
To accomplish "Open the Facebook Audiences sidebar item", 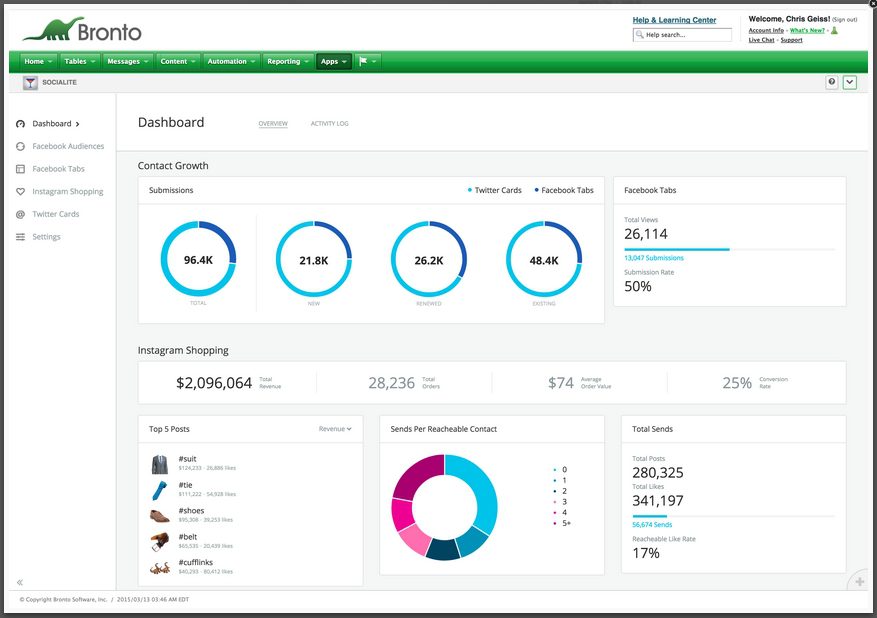I will [x=67, y=146].
